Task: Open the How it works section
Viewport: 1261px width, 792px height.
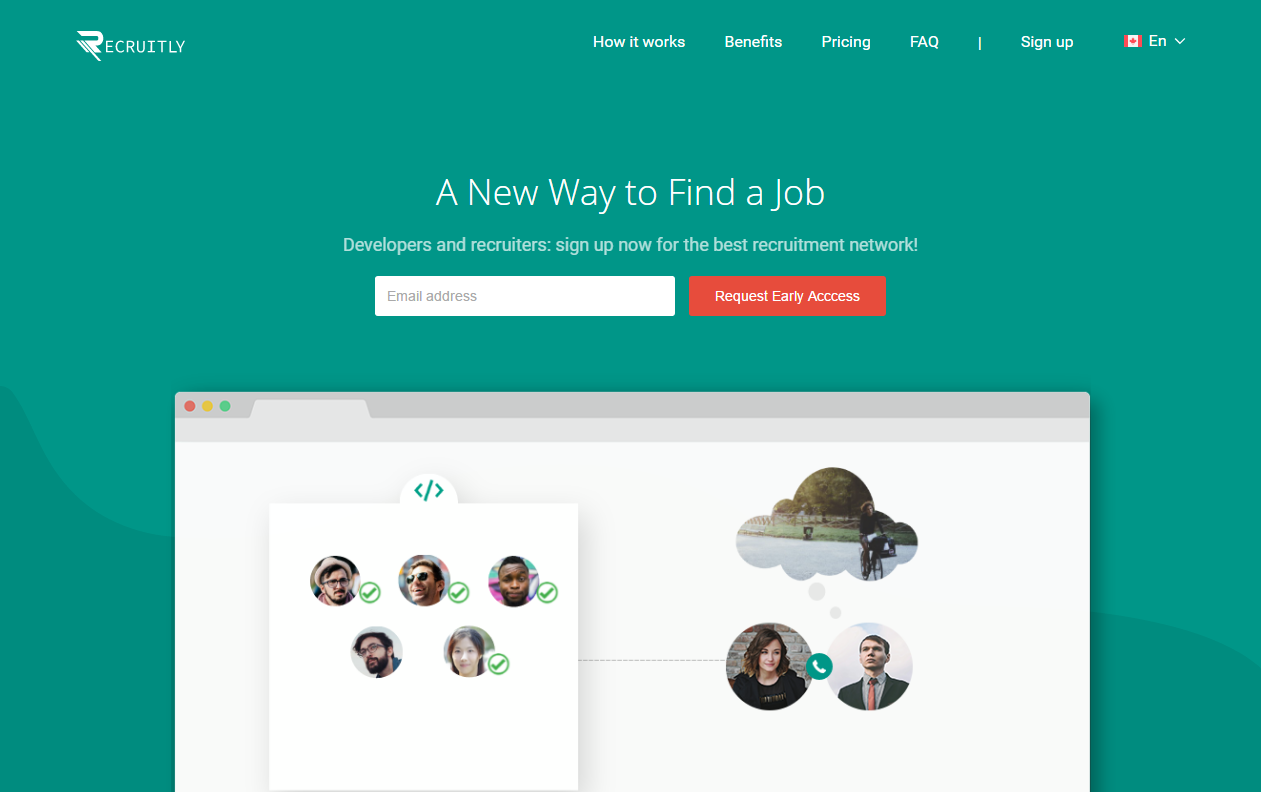Action: tap(639, 42)
